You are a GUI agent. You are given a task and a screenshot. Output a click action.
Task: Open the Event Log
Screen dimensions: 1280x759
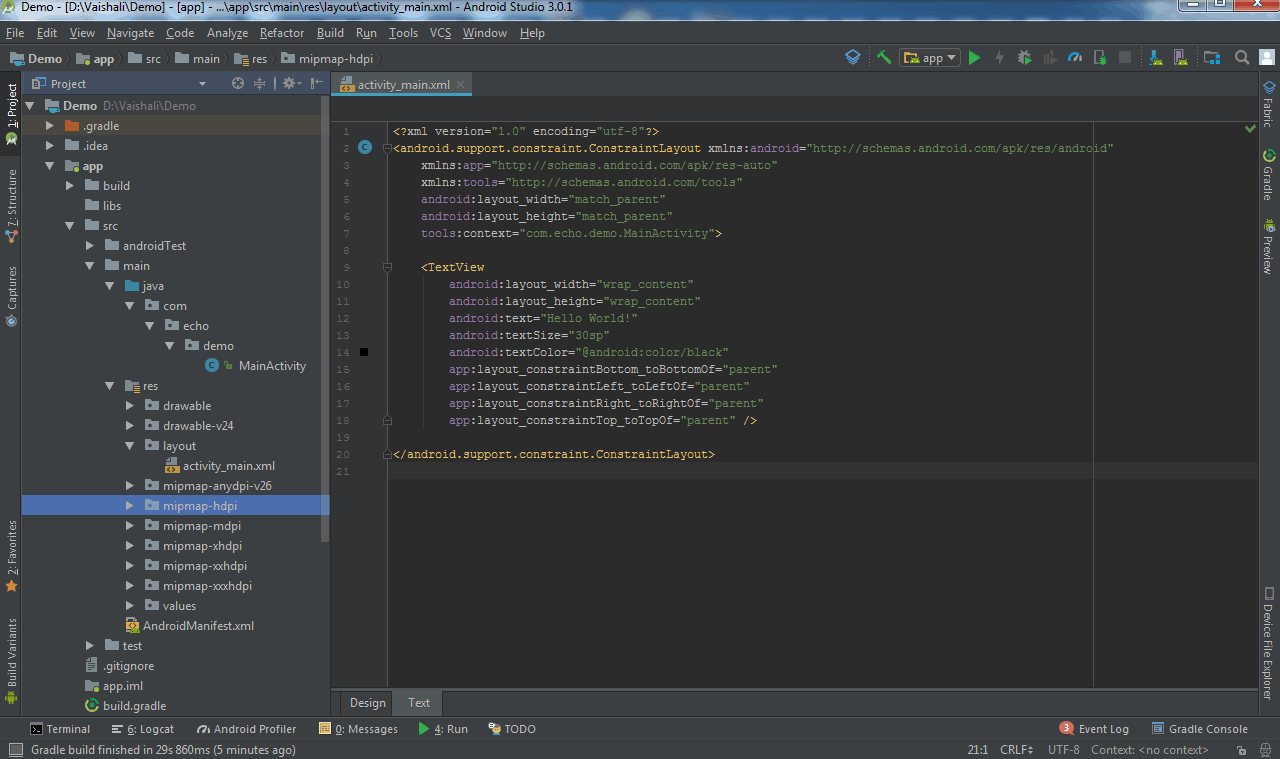tap(1094, 729)
